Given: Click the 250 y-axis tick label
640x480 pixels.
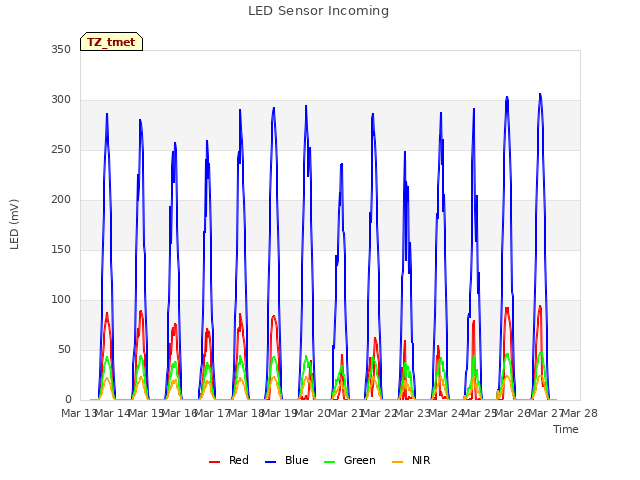Looking at the screenshot, I should [61, 150].
